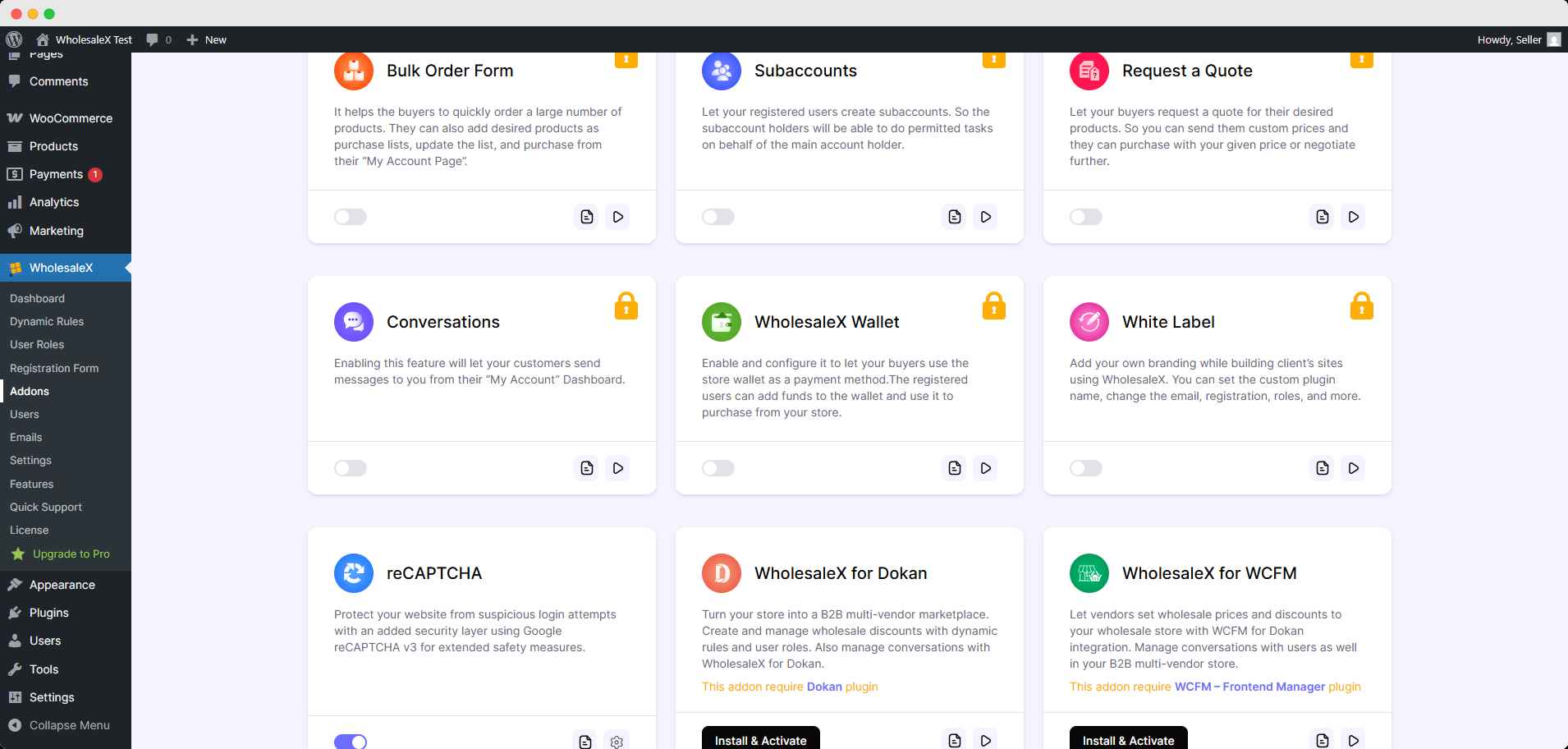
Task: Enable the Request a Quote toggle
Action: click(x=1086, y=217)
